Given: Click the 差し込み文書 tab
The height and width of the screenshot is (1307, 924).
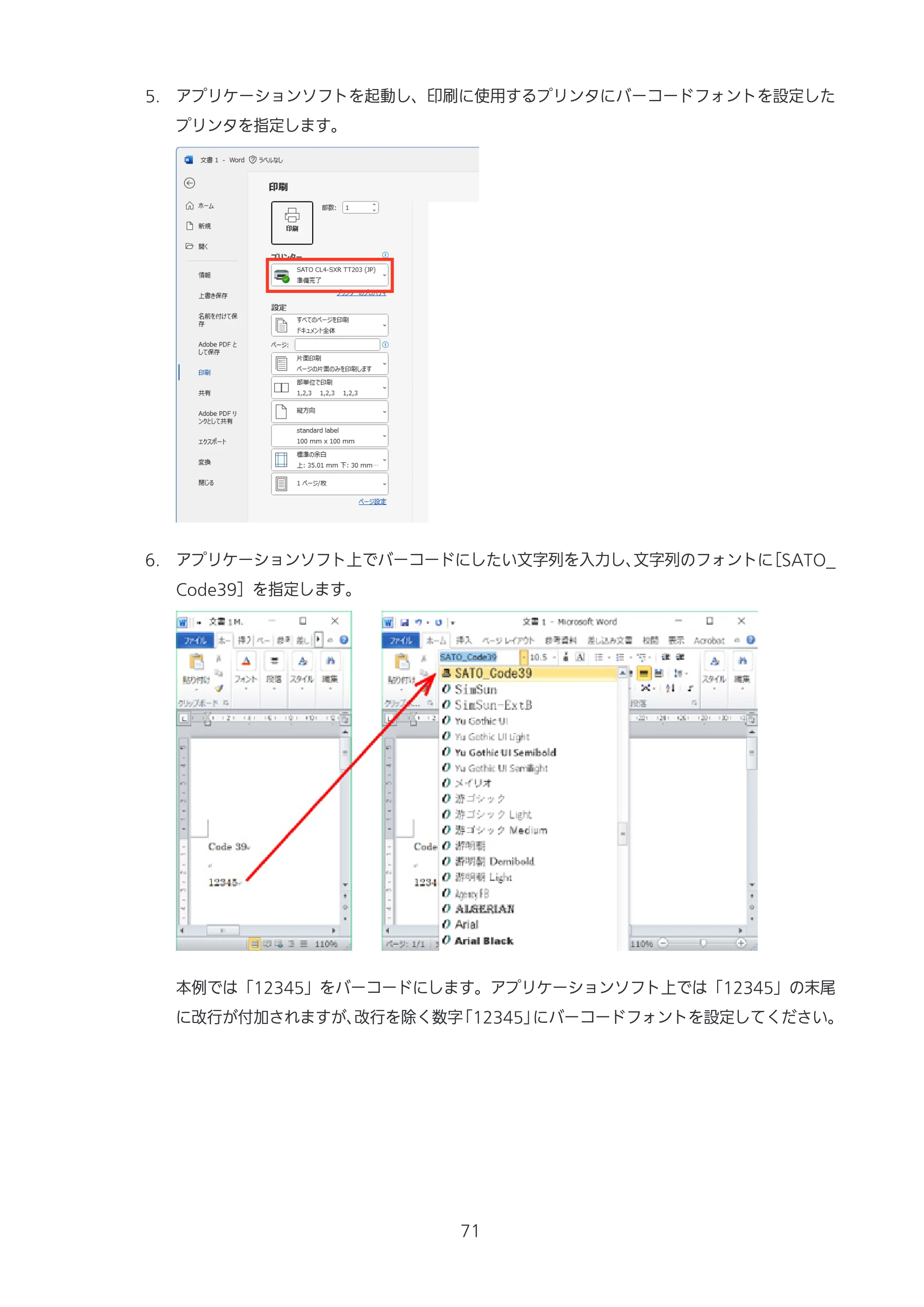Looking at the screenshot, I should click(x=610, y=640).
